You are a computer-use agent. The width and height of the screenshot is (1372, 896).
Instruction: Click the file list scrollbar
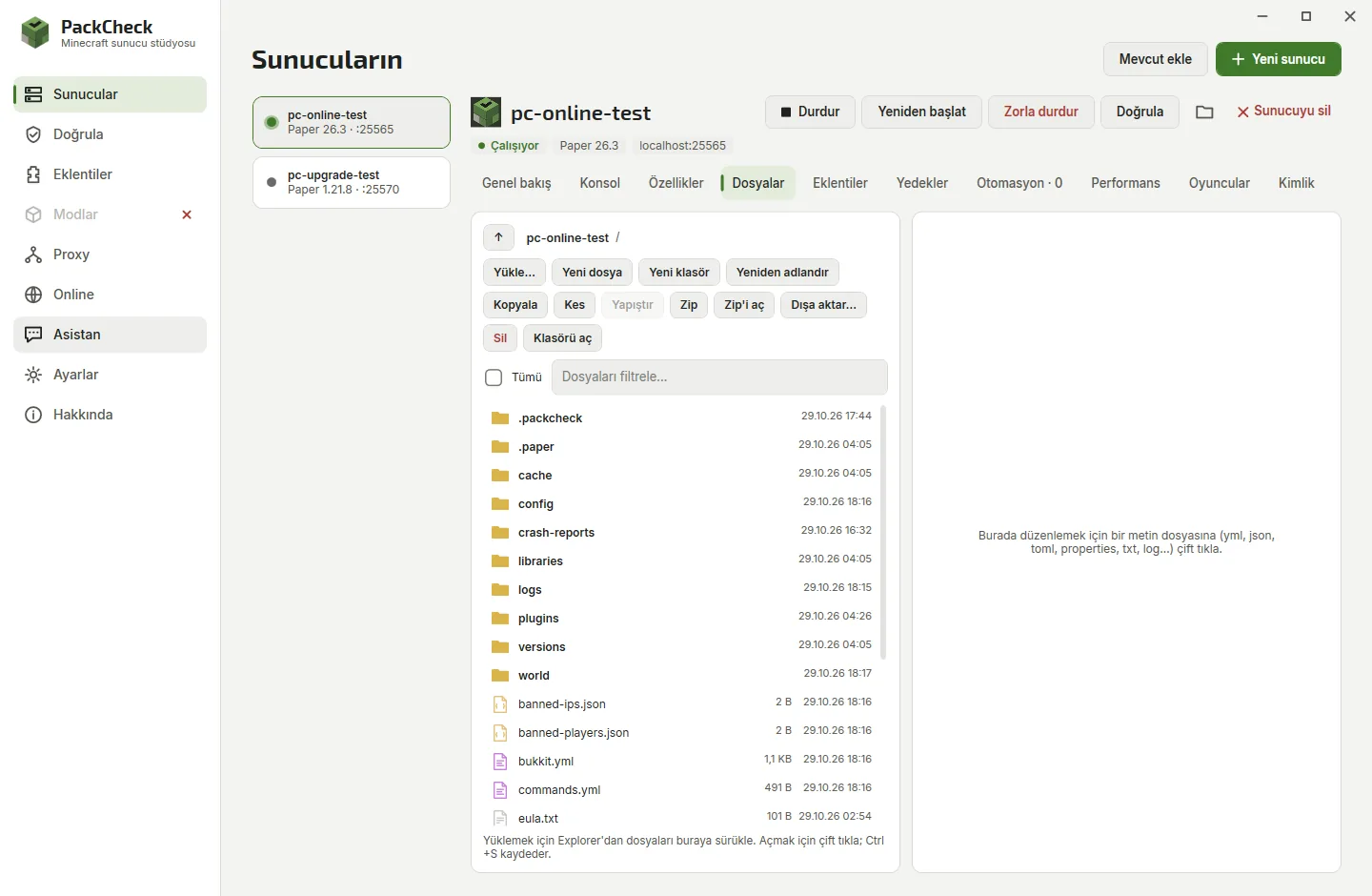pyautogui.click(x=883, y=532)
